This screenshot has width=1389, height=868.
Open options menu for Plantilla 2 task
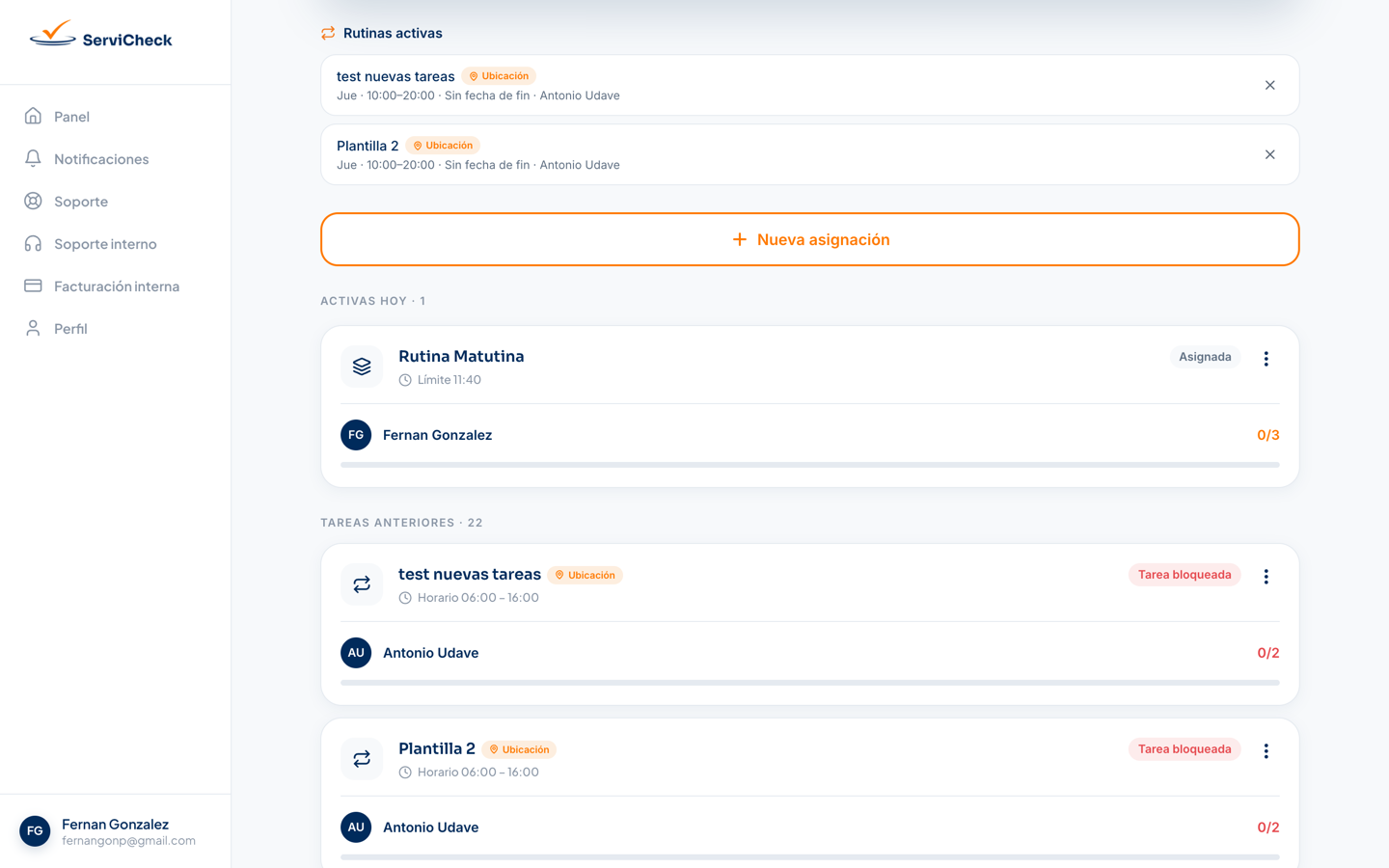[x=1266, y=750]
